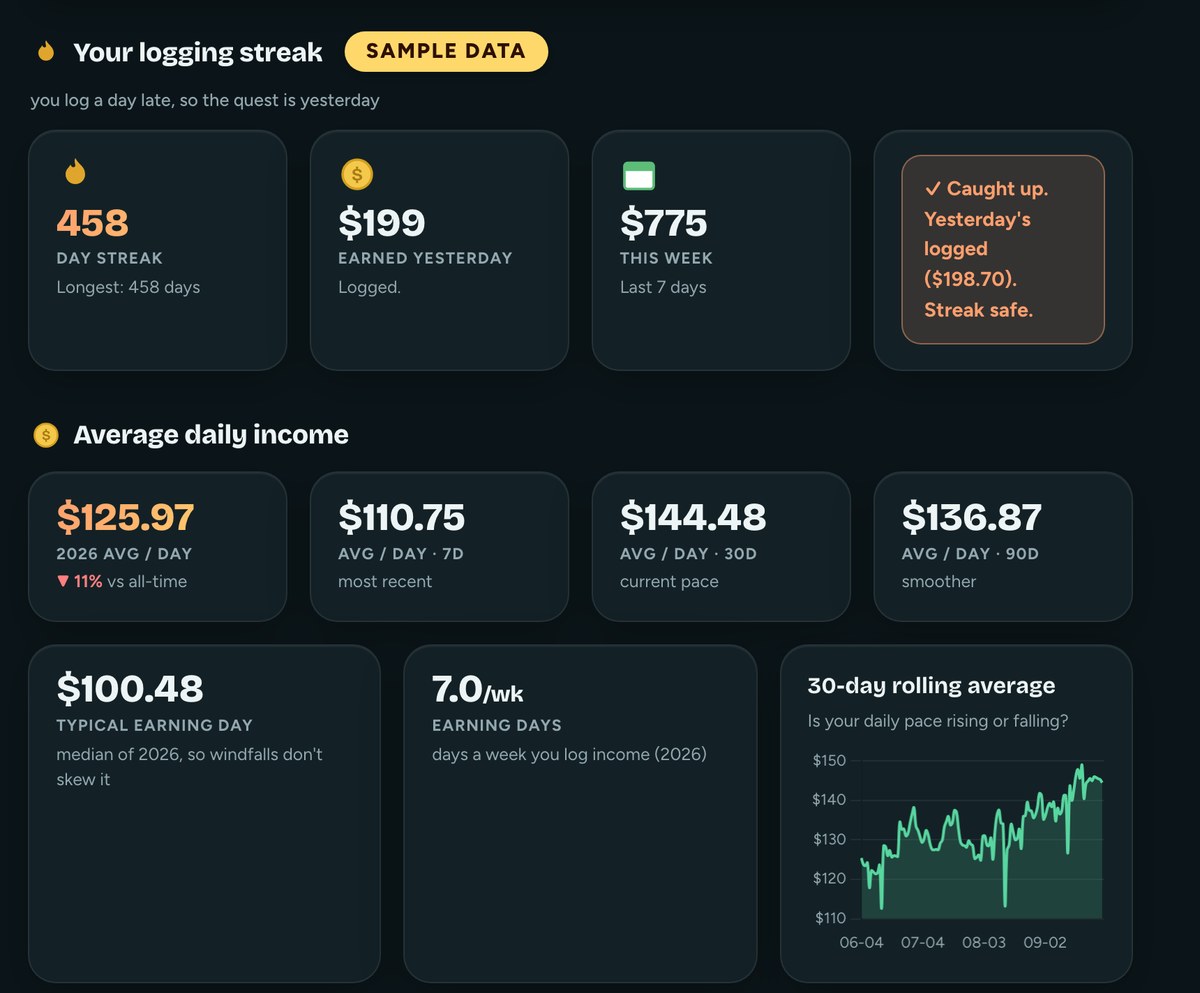Image resolution: width=1200 pixels, height=993 pixels.
Task: Click the 'EARNING DAYS' label
Action: (497, 725)
